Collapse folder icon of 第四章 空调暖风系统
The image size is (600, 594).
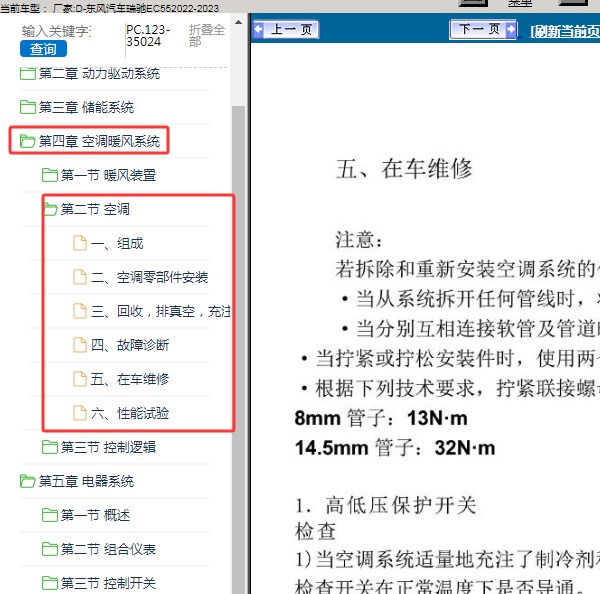tap(28, 141)
